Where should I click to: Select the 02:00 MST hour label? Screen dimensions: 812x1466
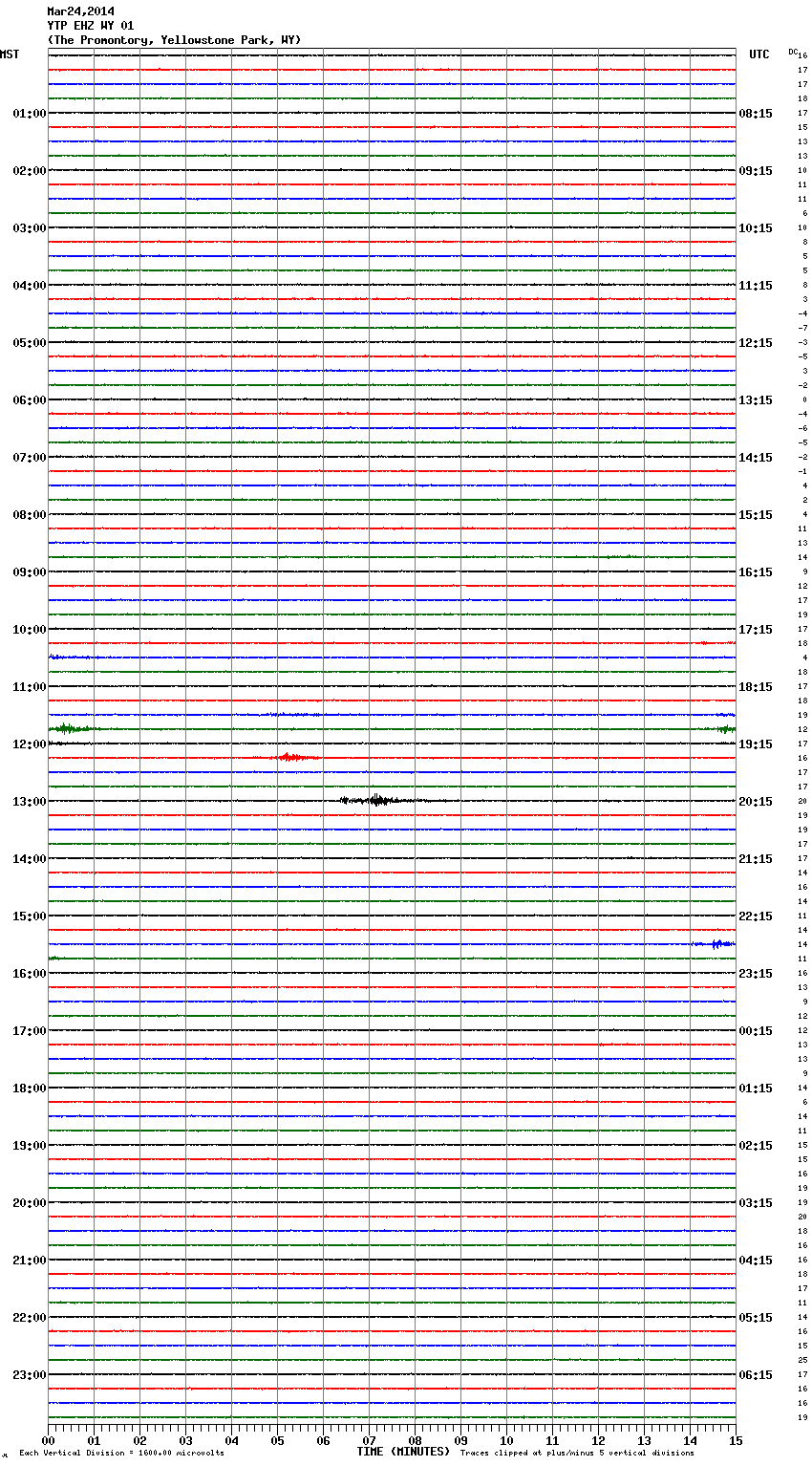click(29, 171)
